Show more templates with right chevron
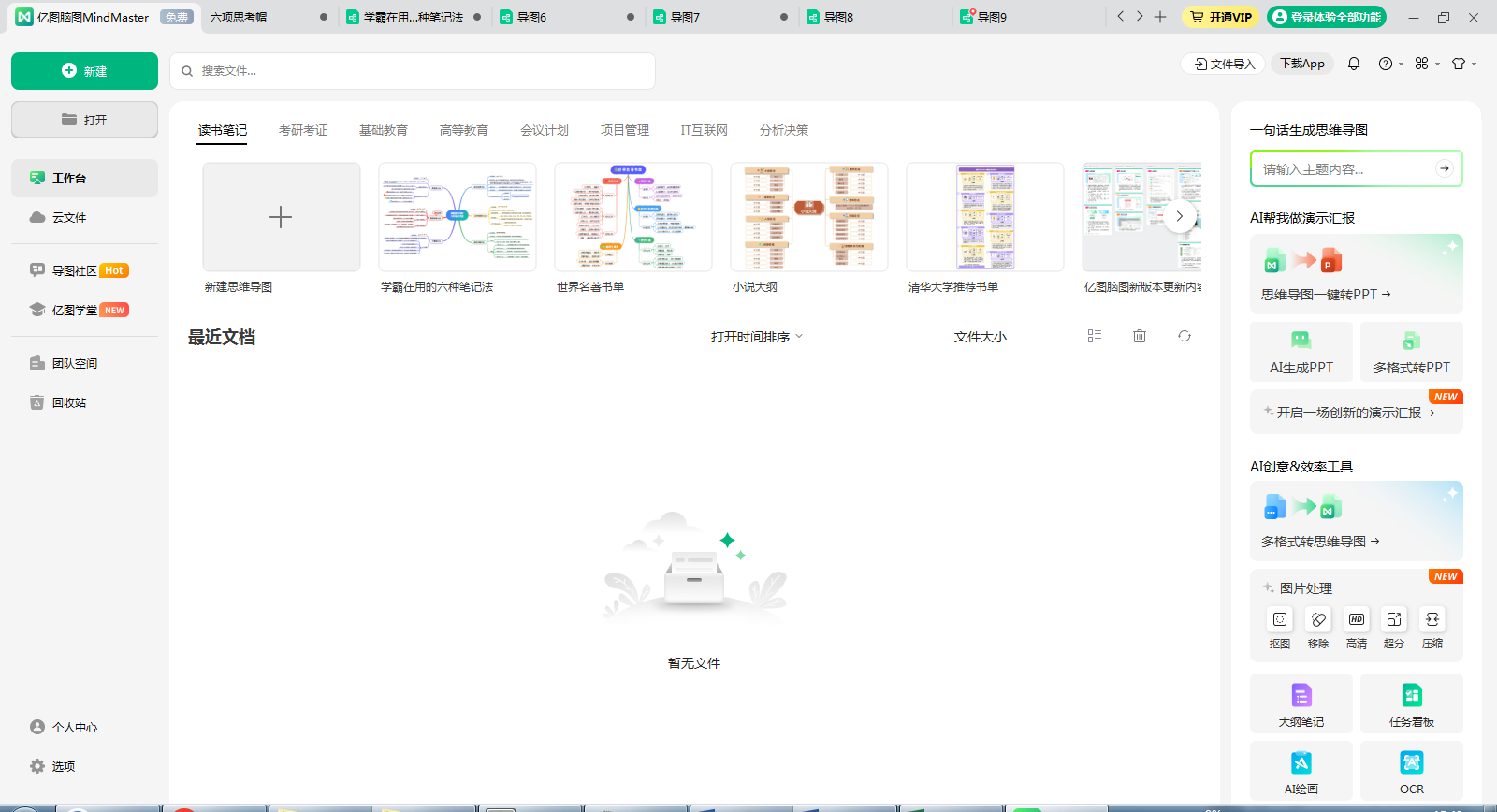The image size is (1497, 812). coord(1180,216)
